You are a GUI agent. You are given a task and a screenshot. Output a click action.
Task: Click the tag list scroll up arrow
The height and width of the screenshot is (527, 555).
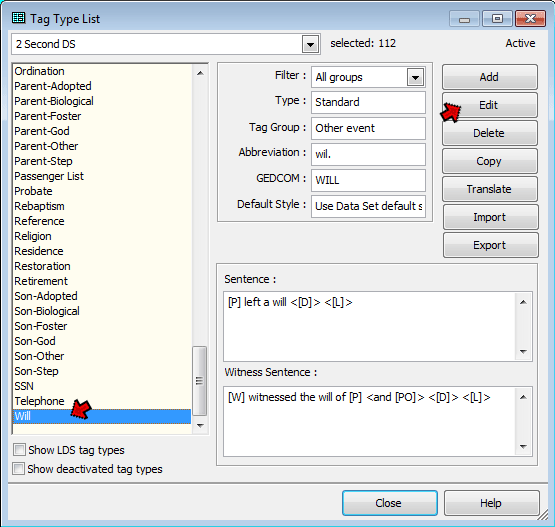coord(200,73)
